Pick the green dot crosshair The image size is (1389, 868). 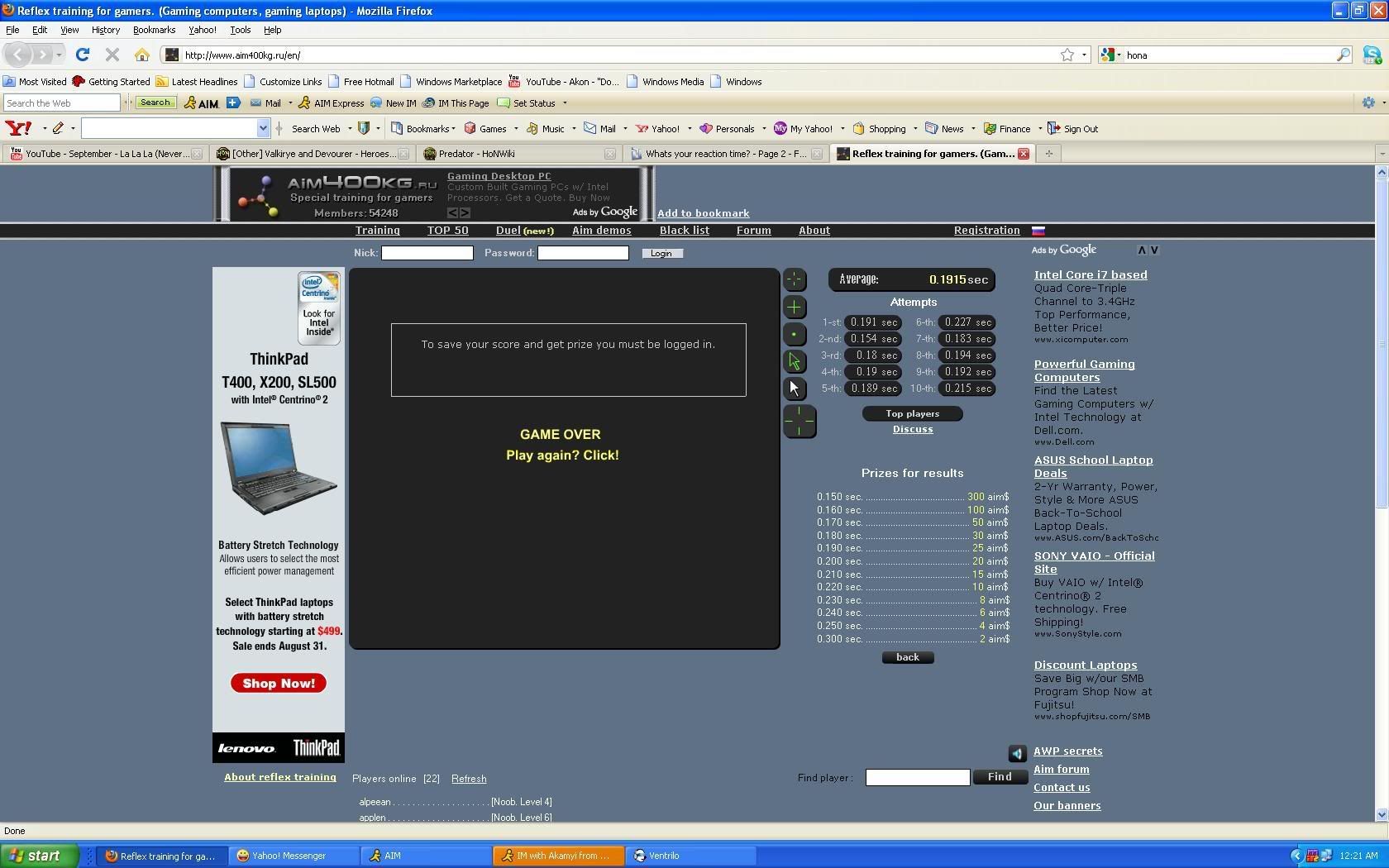[x=794, y=334]
